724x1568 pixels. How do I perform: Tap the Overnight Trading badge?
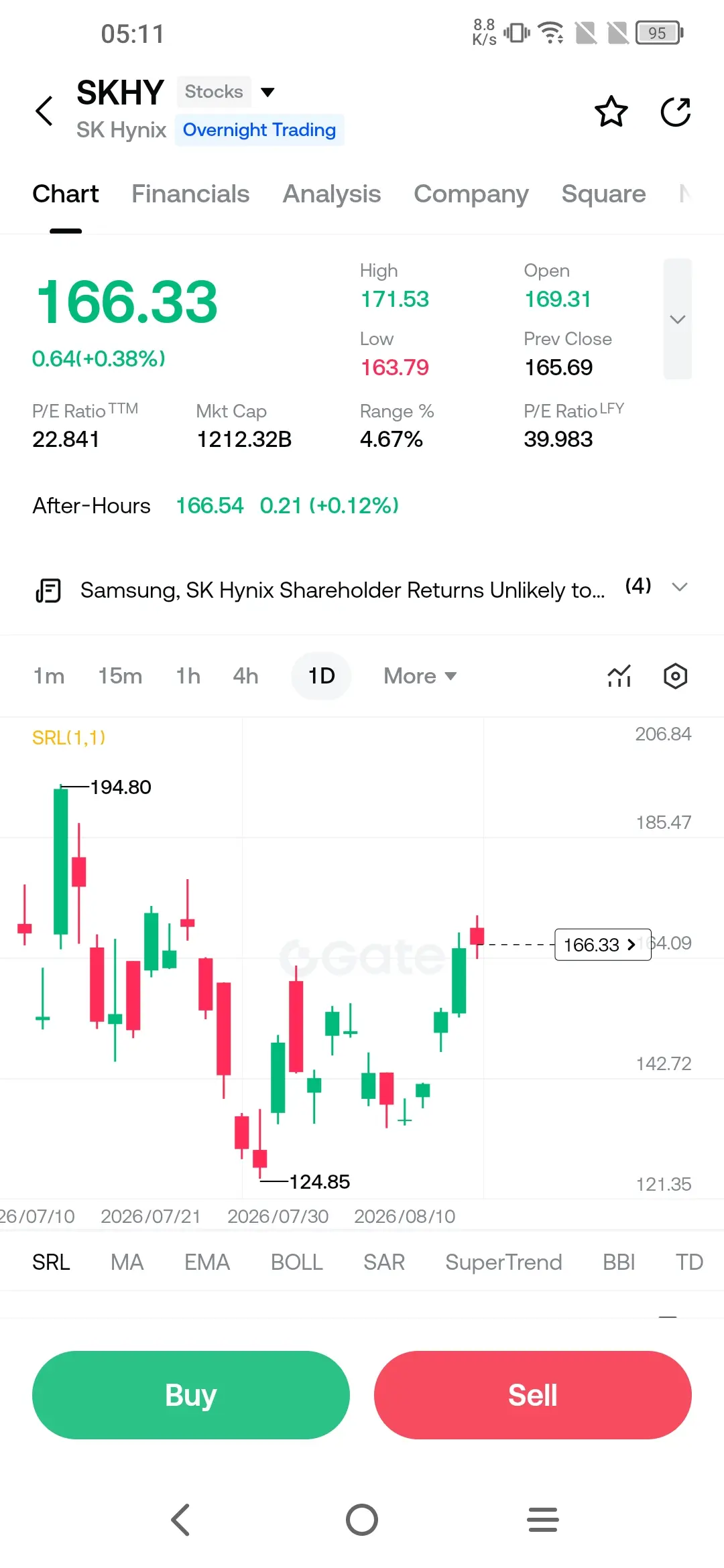click(x=259, y=129)
